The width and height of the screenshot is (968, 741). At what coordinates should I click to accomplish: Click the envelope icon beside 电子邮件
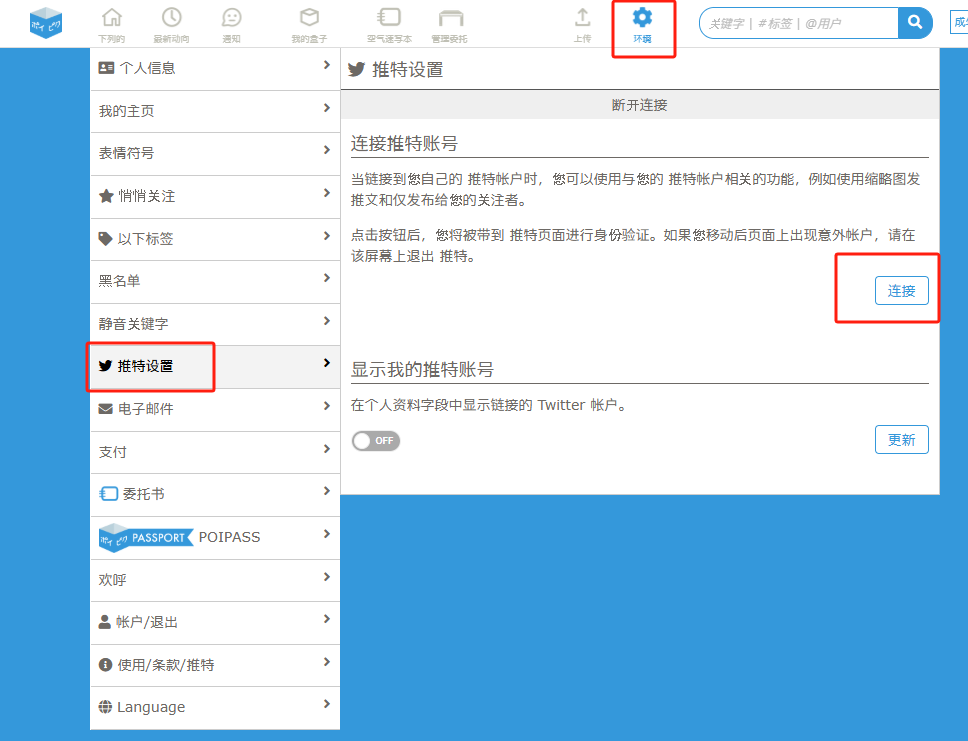[x=106, y=409]
